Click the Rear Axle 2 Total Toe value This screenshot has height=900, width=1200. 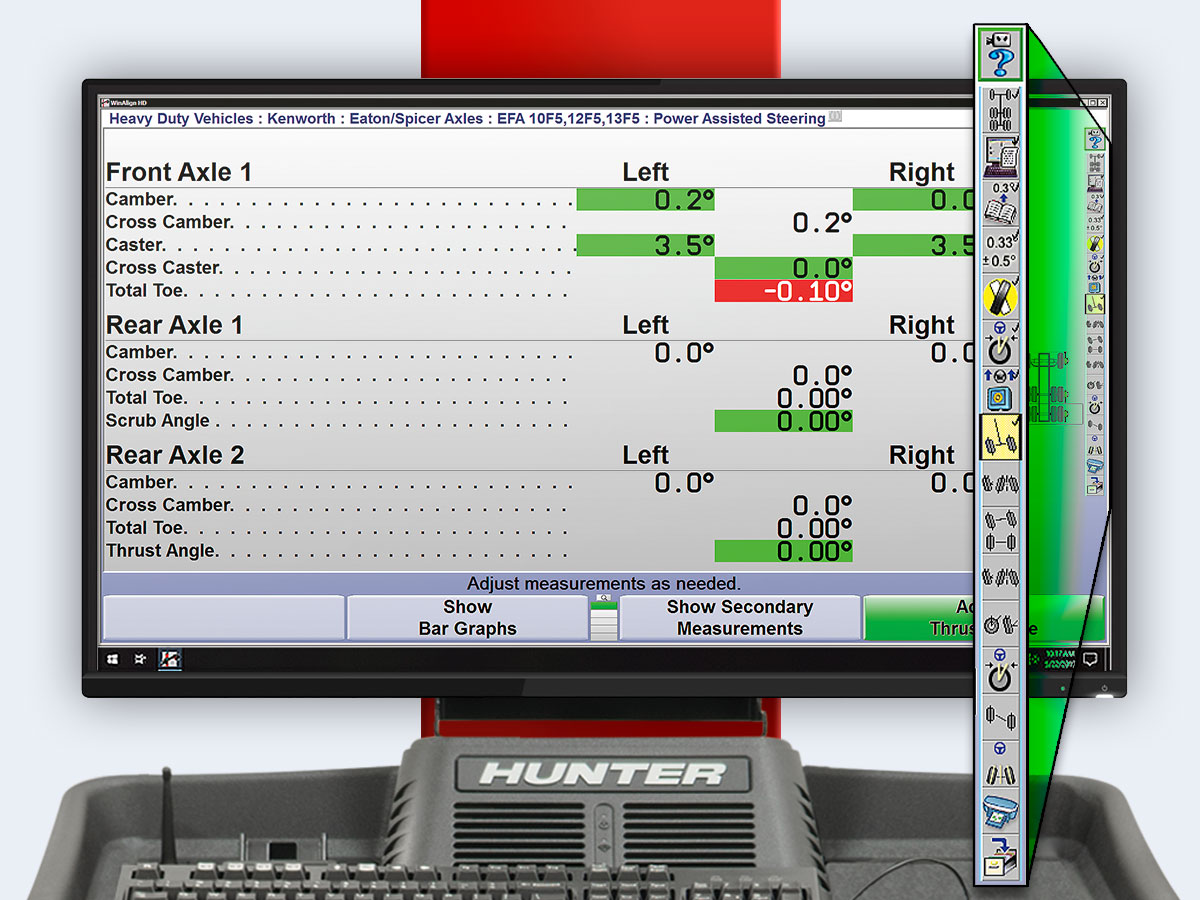point(815,528)
